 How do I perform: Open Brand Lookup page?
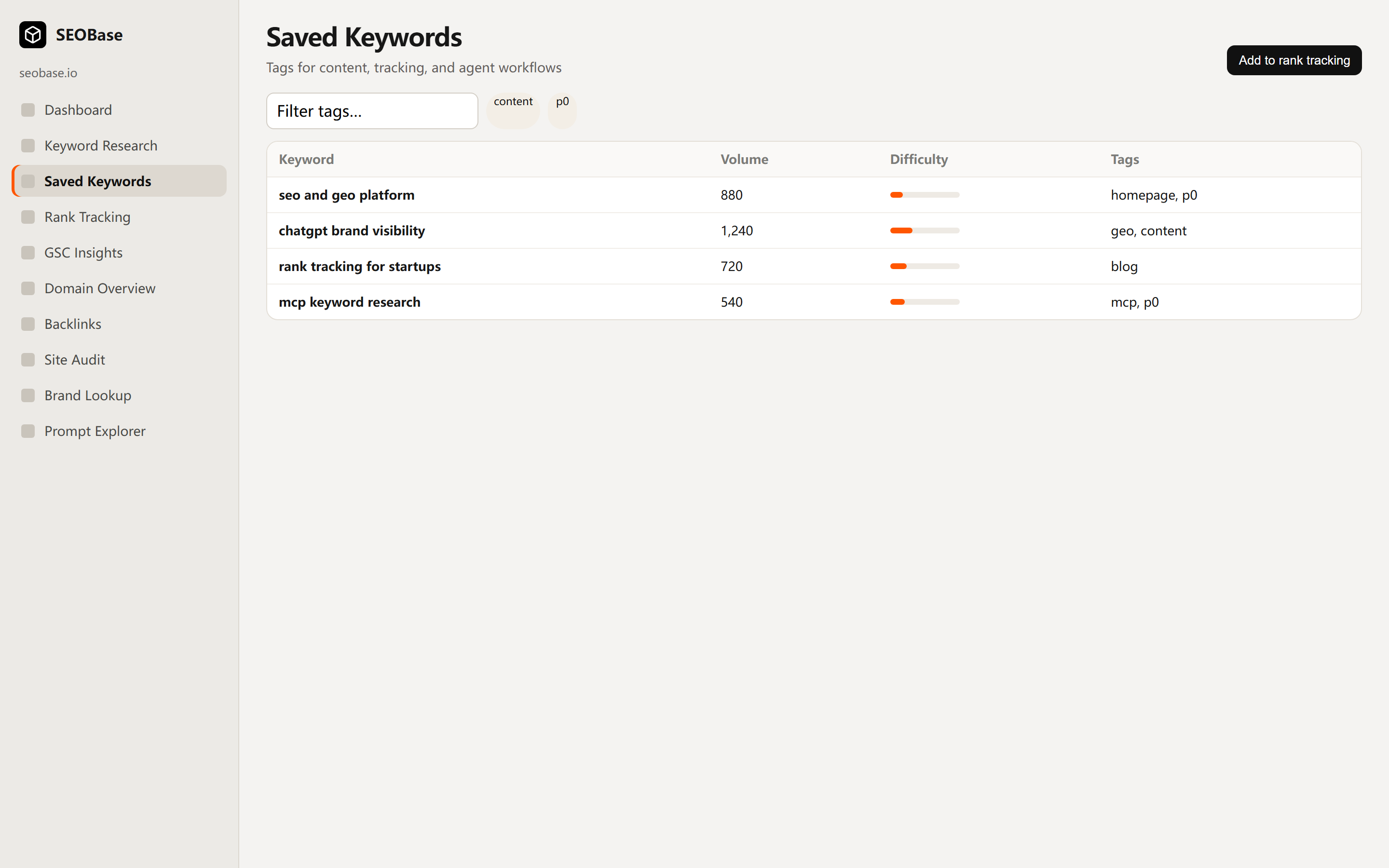tap(120, 395)
